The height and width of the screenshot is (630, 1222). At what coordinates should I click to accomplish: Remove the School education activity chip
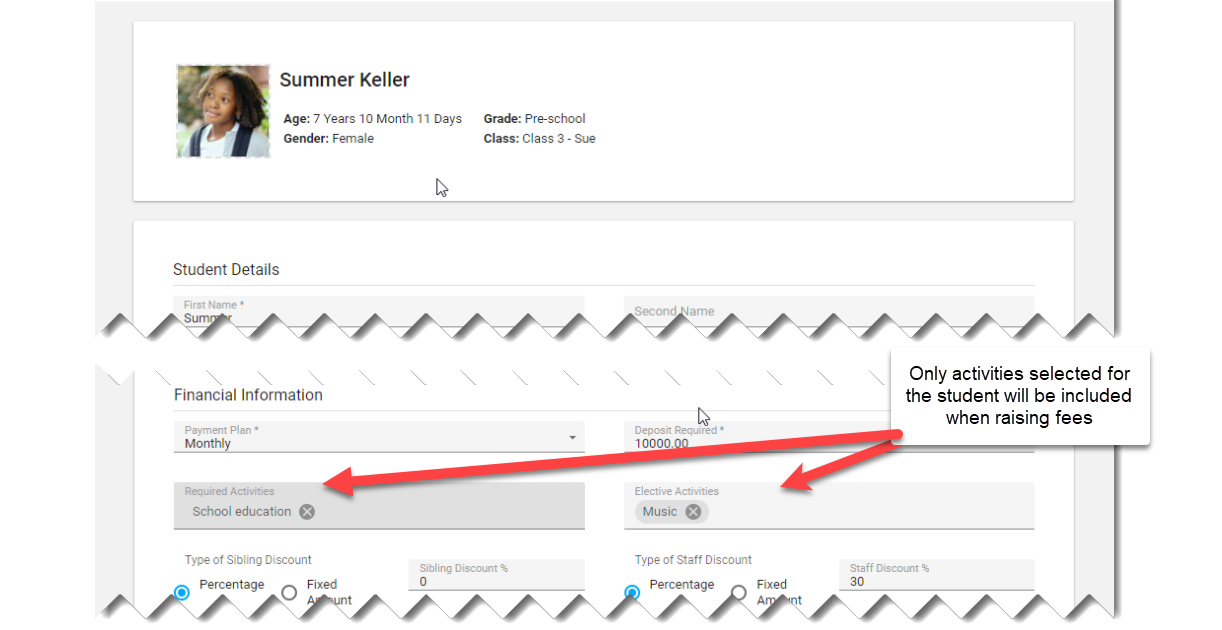click(x=307, y=512)
